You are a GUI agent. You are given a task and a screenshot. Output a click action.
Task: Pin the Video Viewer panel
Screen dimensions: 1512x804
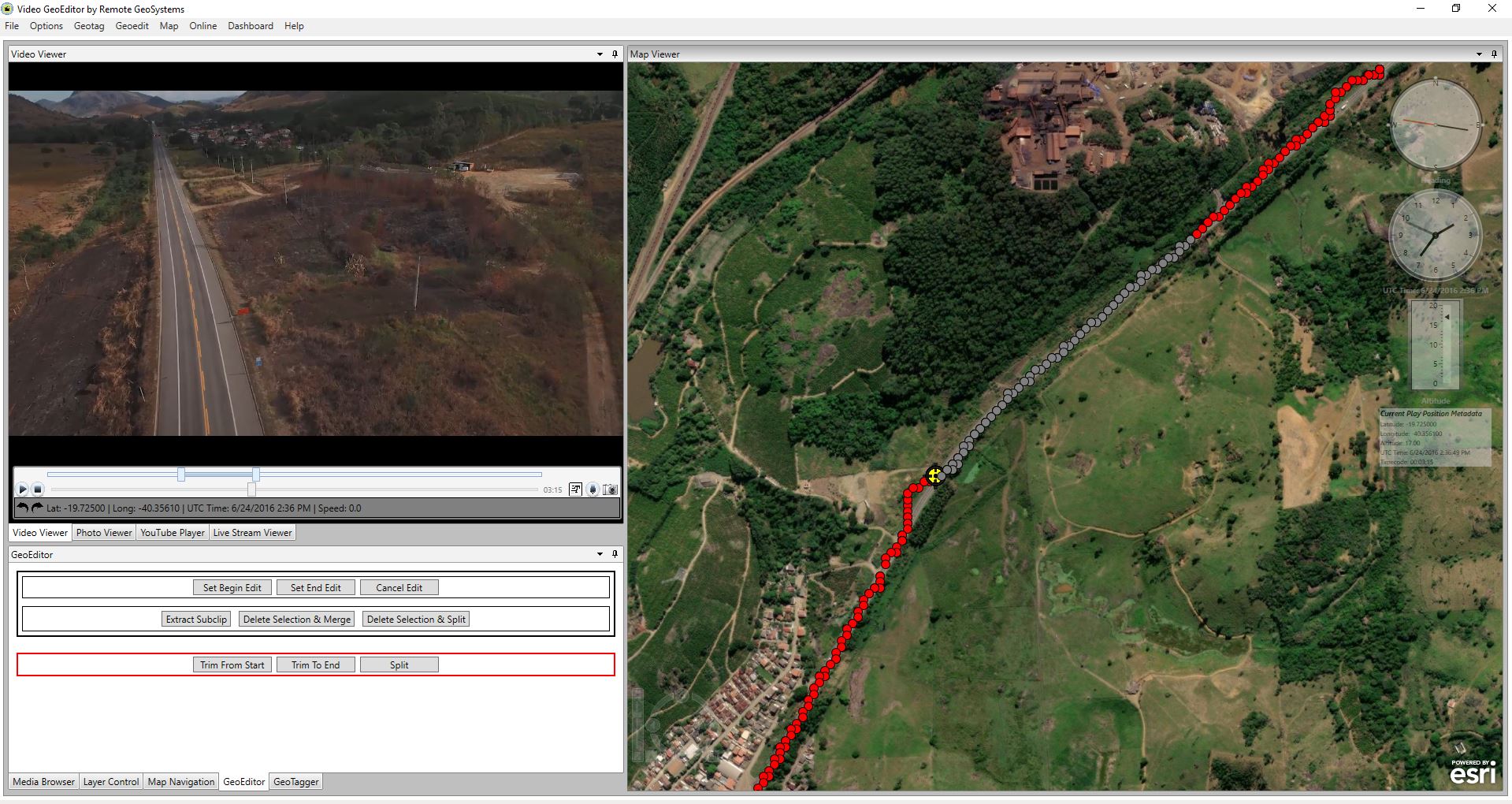click(x=615, y=54)
